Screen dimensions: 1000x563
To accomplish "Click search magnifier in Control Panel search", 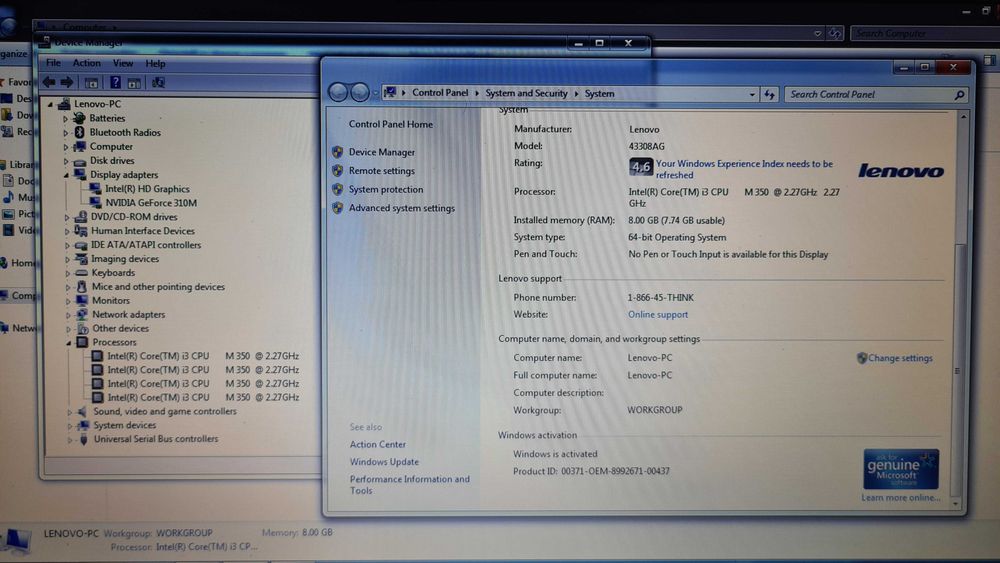I will 959,95.
